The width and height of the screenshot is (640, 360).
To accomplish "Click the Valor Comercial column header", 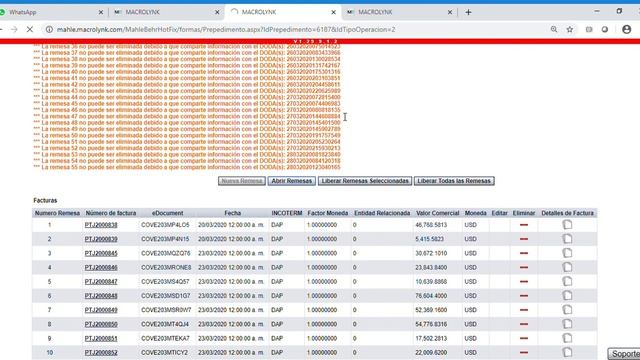I will [438, 213].
